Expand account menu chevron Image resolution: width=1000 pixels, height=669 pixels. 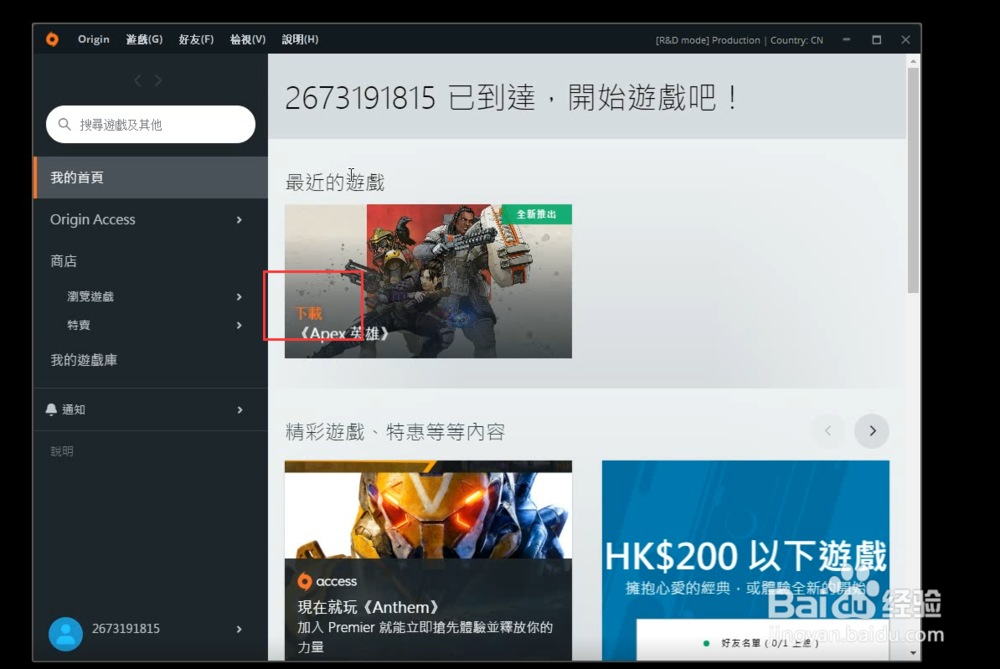(239, 629)
